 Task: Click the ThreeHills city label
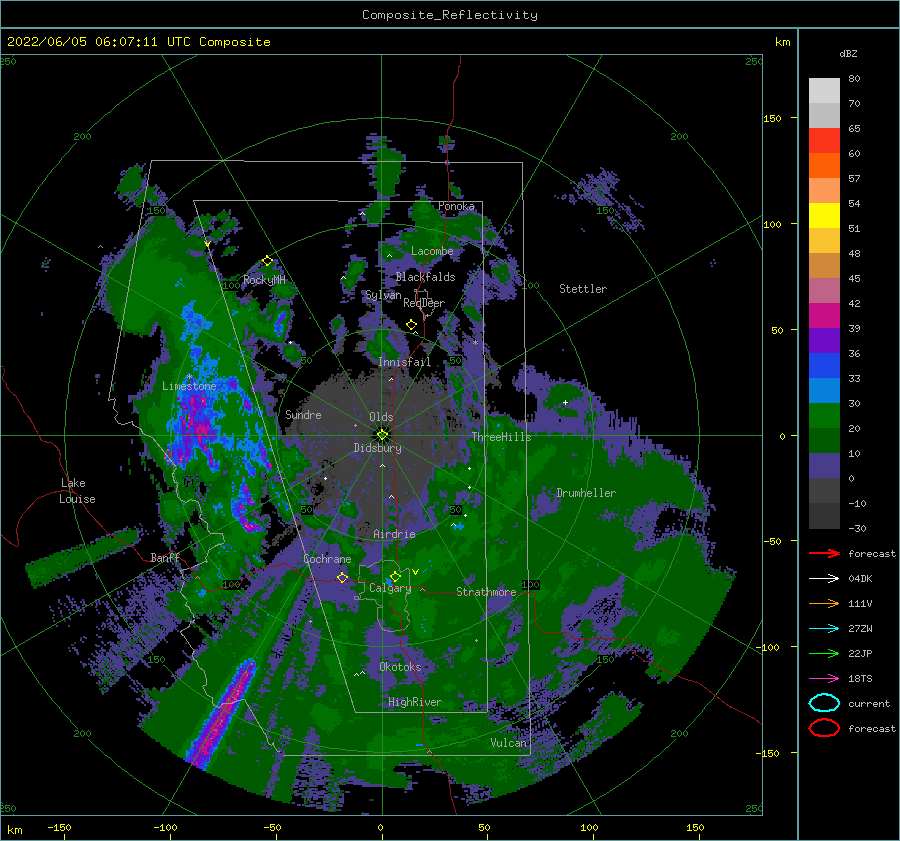pos(502,437)
